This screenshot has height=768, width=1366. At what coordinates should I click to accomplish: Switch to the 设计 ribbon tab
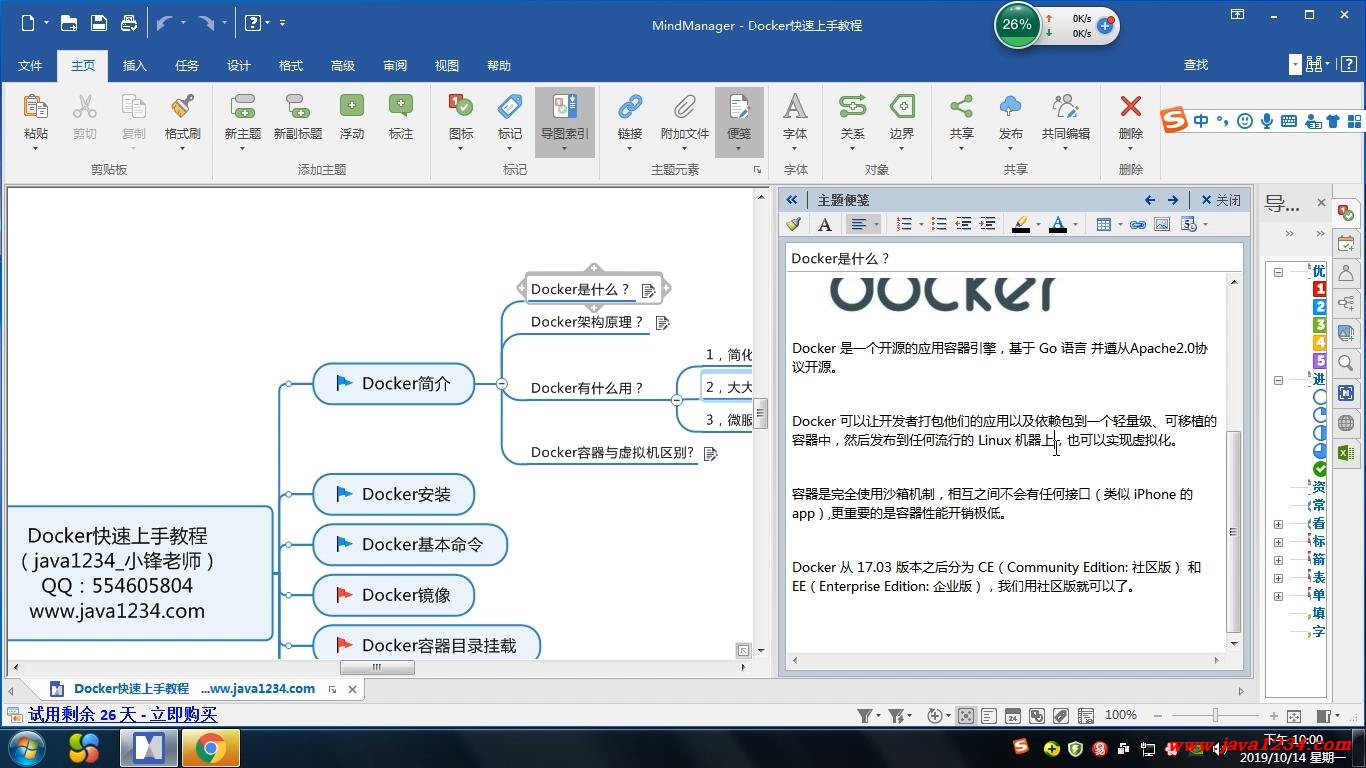point(239,65)
